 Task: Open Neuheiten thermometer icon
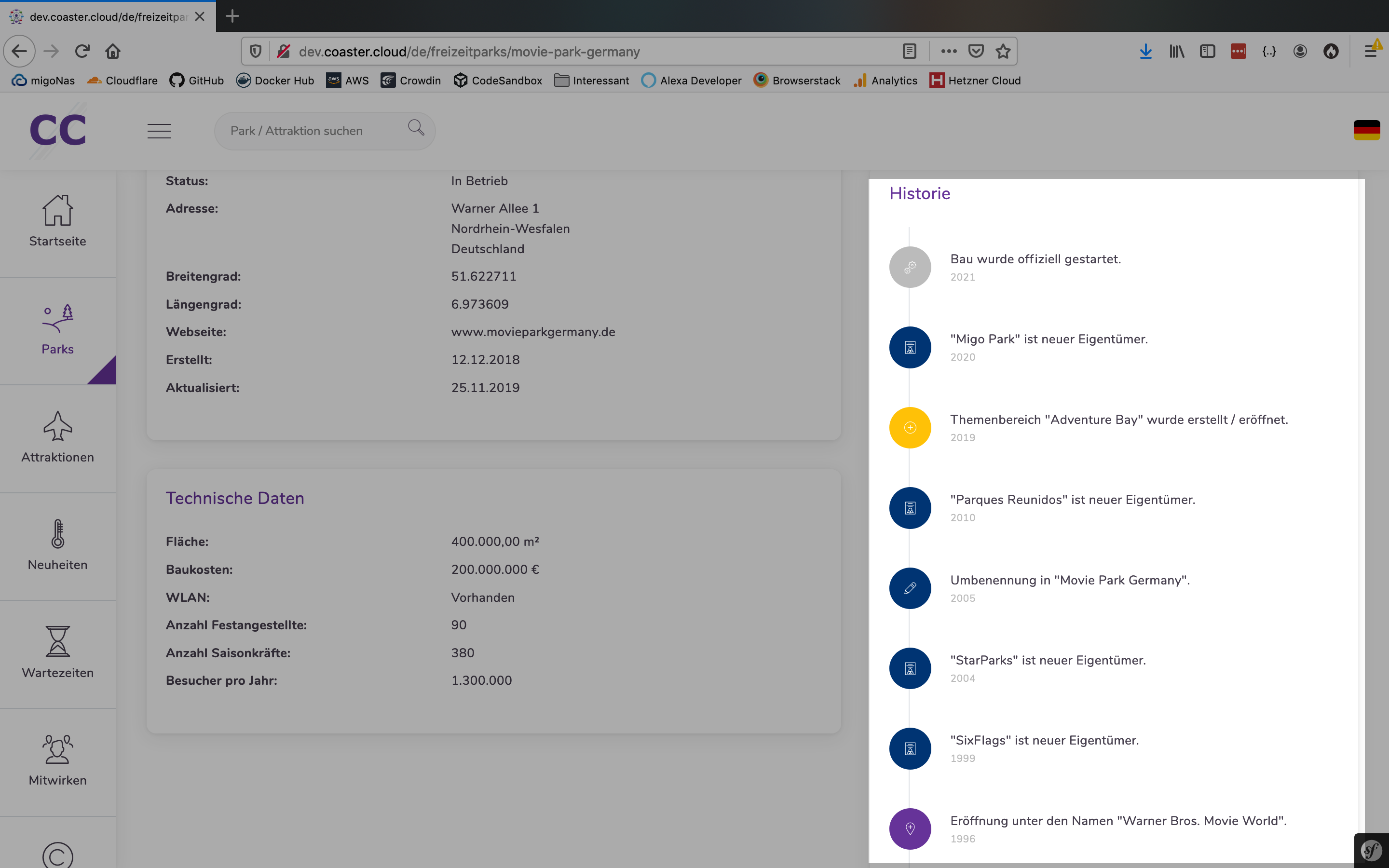(x=57, y=534)
